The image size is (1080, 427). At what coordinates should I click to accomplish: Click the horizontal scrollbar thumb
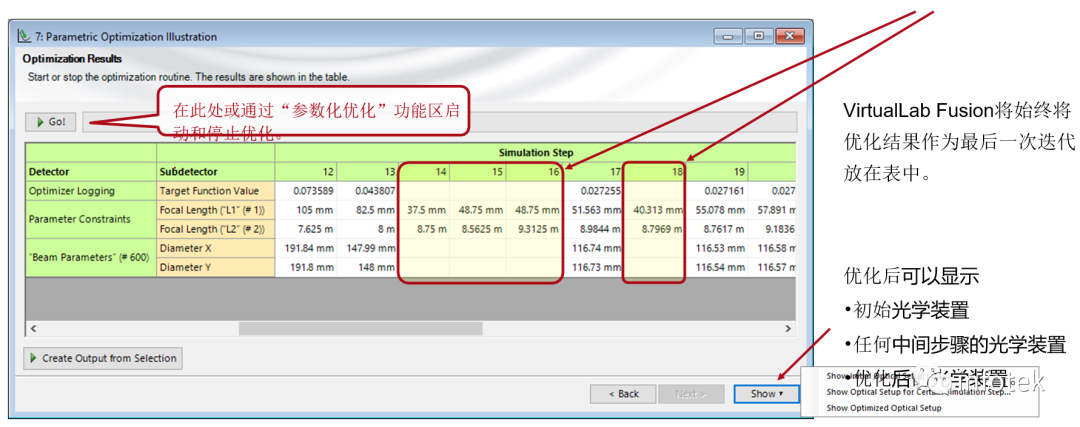click(x=361, y=329)
